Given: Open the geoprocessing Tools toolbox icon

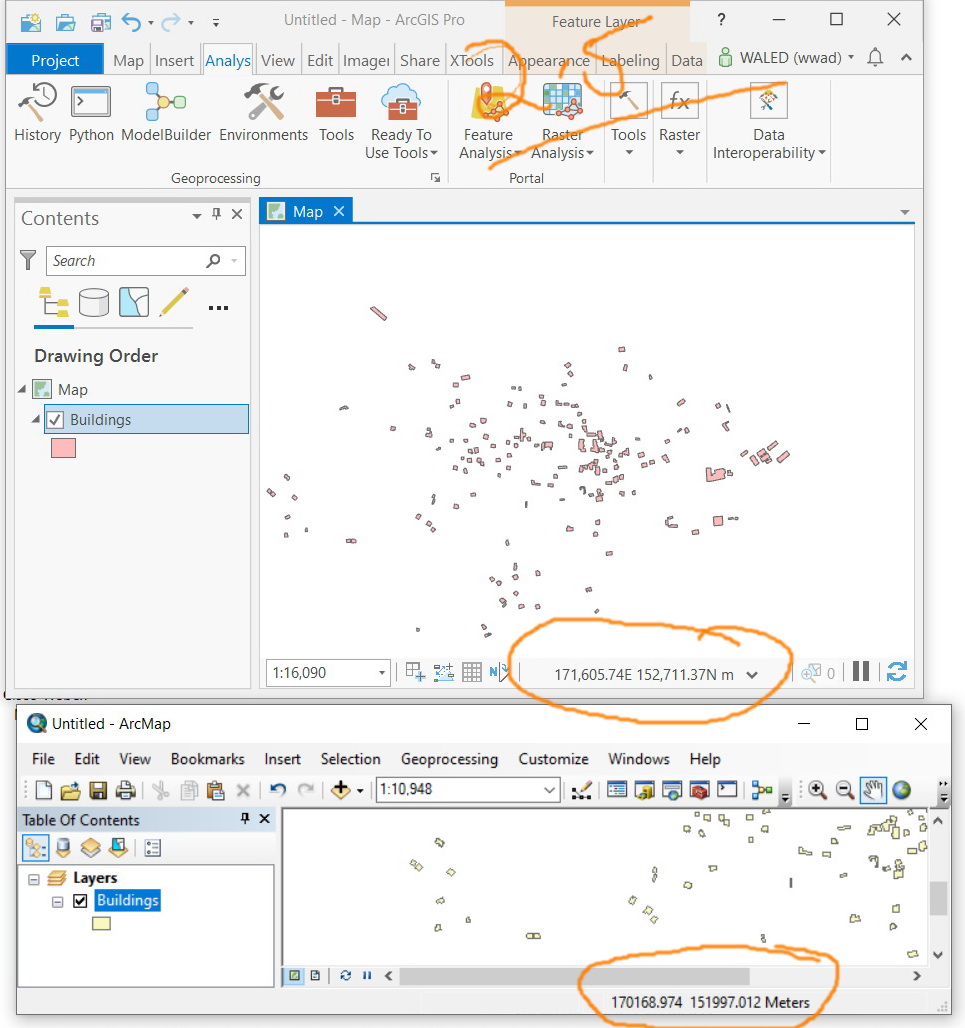Looking at the screenshot, I should [336, 112].
